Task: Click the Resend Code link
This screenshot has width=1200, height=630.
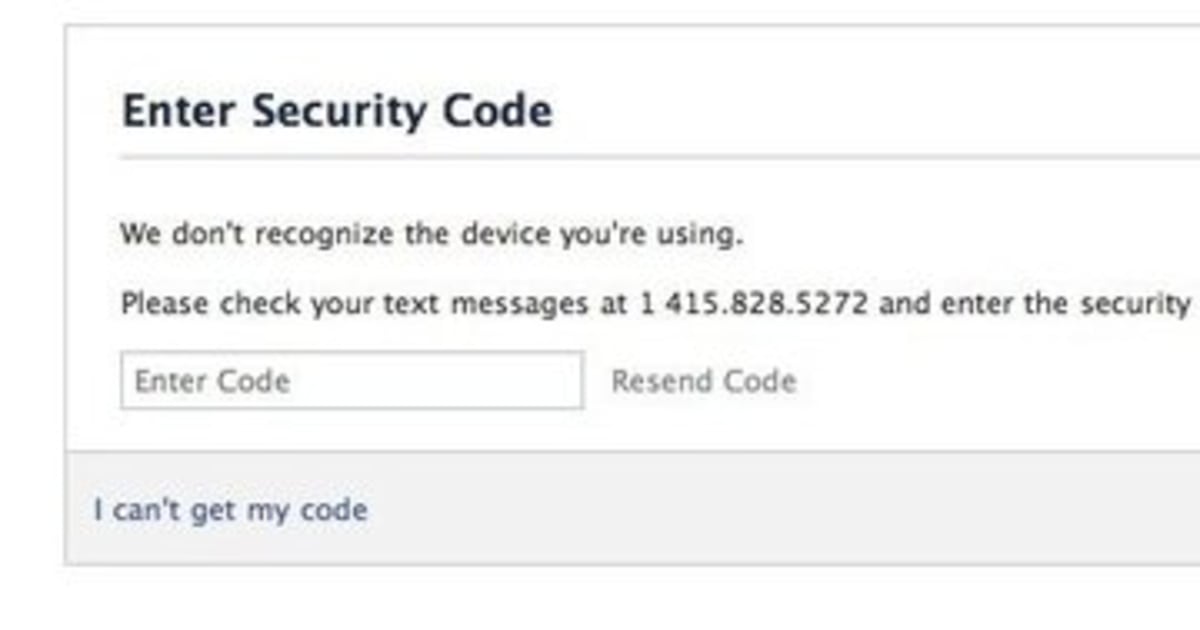Action: point(703,381)
